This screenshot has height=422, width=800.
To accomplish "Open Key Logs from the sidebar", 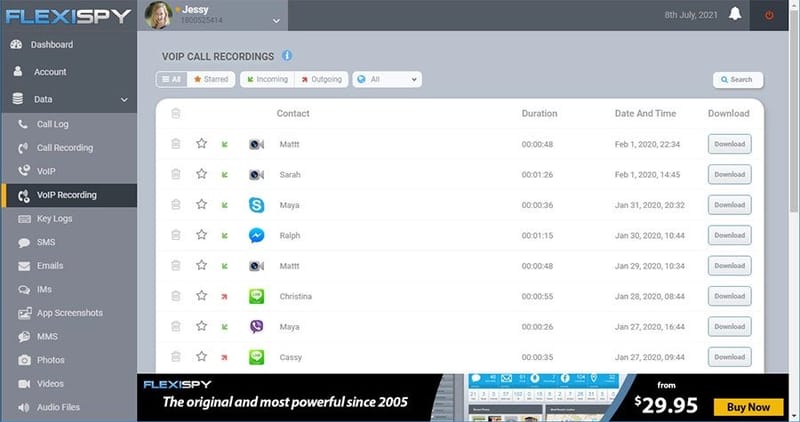I will 58,218.
